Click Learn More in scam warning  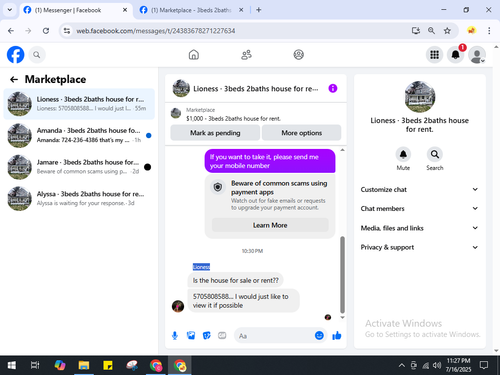270,225
